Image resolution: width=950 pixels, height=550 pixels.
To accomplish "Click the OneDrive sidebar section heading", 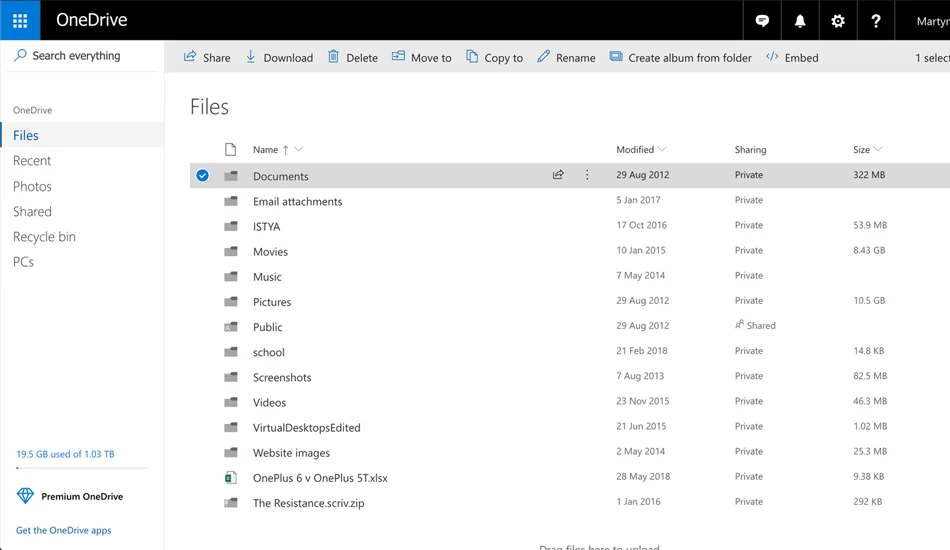I will [x=33, y=110].
